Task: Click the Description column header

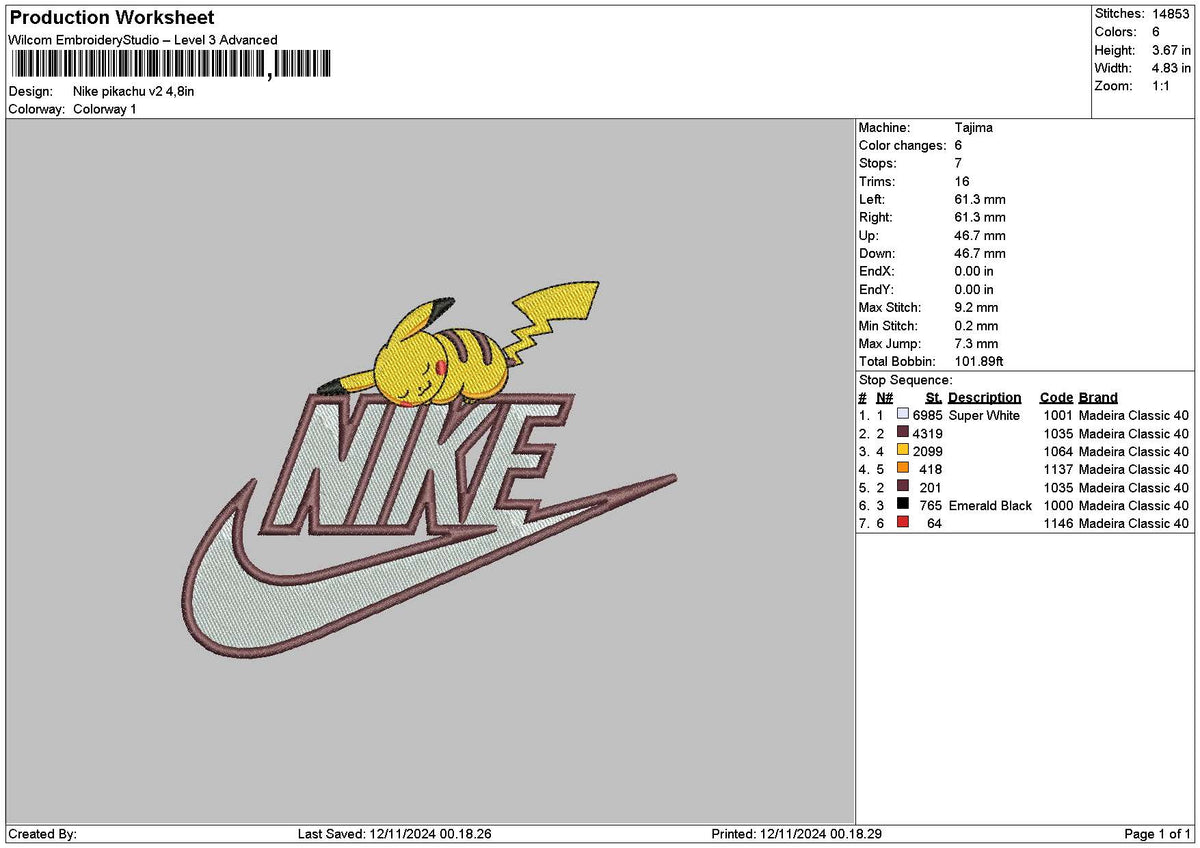Action: pos(985,397)
